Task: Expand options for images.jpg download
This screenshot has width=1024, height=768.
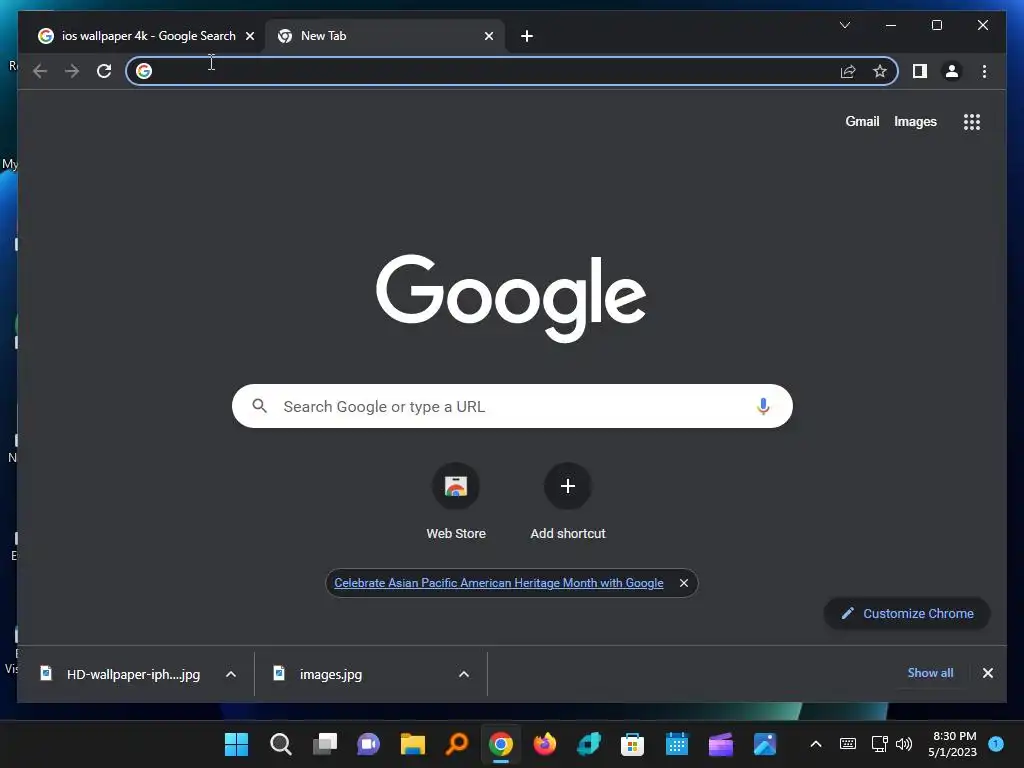Action: pyautogui.click(x=464, y=674)
